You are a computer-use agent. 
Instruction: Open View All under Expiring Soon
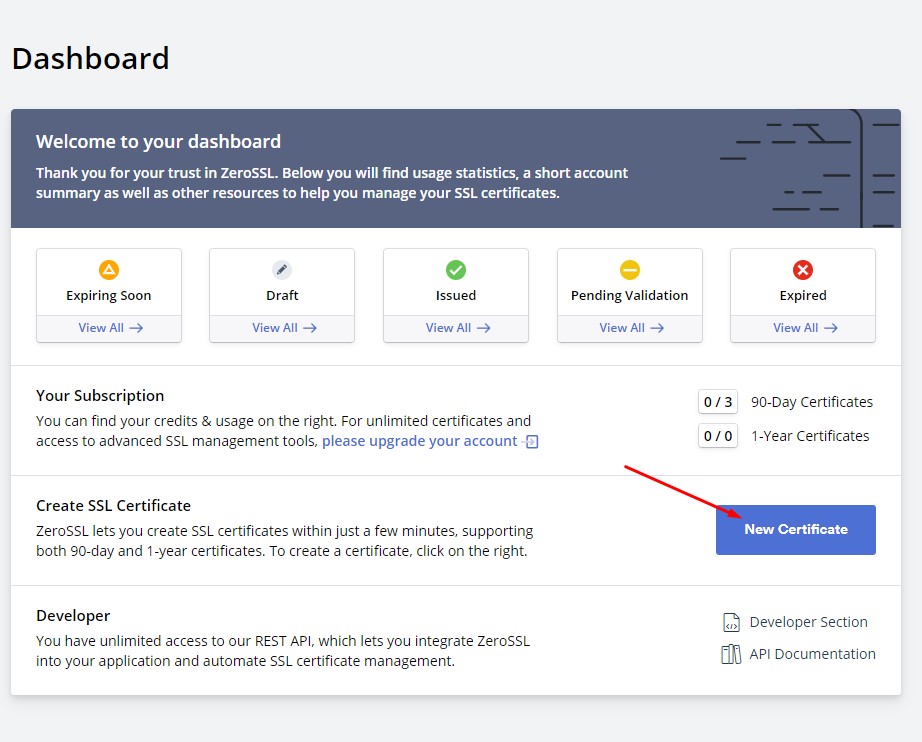pyautogui.click(x=111, y=328)
